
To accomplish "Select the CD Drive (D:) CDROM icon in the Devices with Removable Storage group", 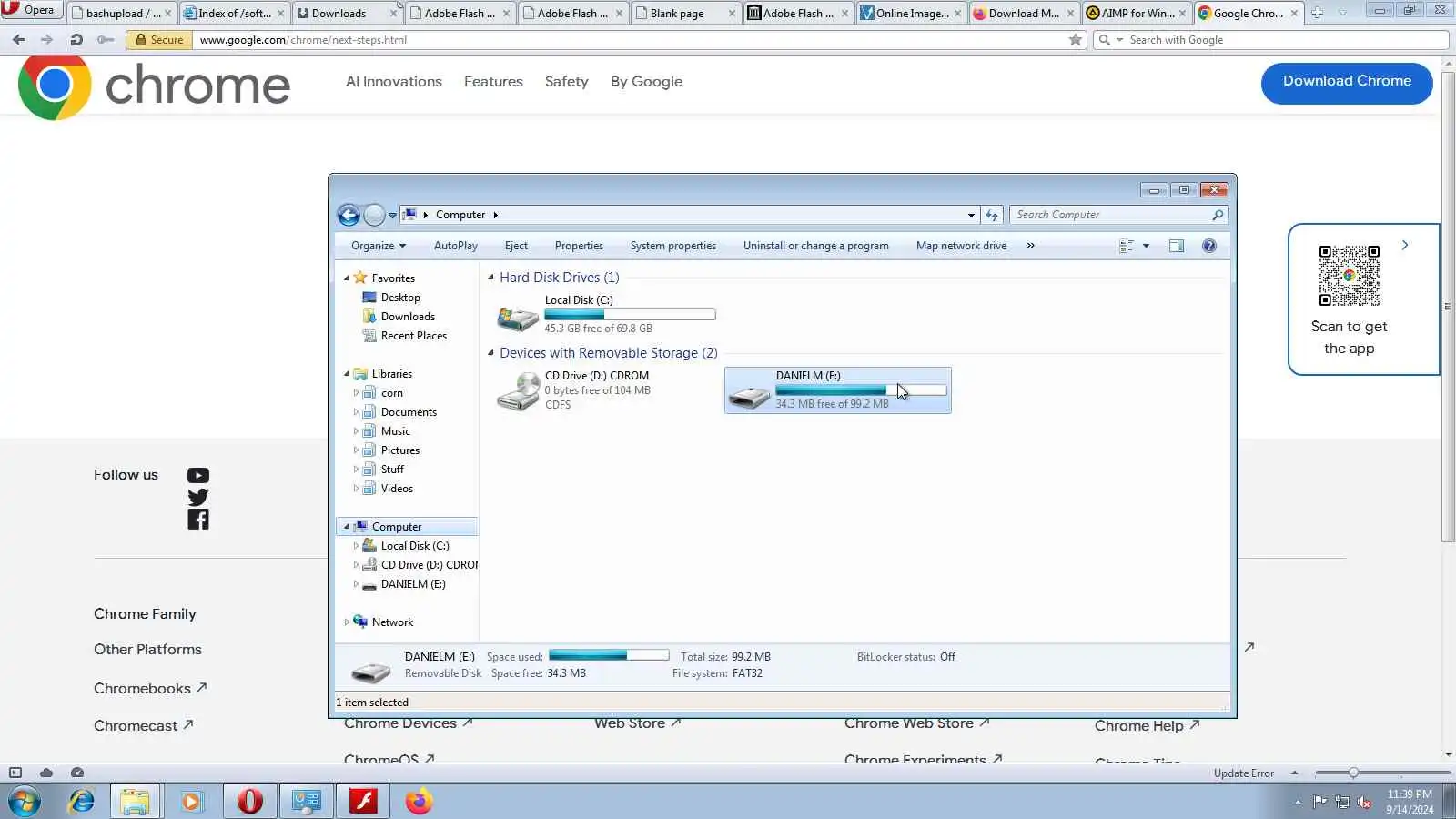I will pyautogui.click(x=518, y=391).
